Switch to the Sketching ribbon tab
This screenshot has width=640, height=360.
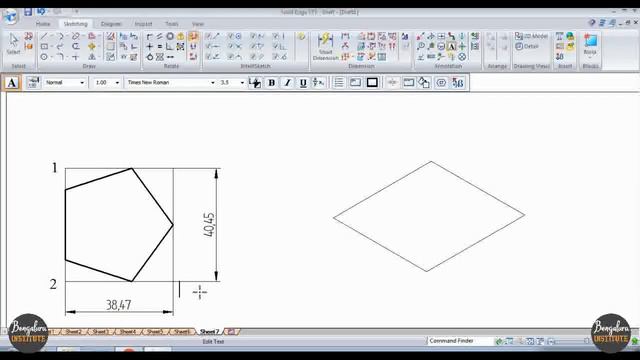tap(76, 24)
